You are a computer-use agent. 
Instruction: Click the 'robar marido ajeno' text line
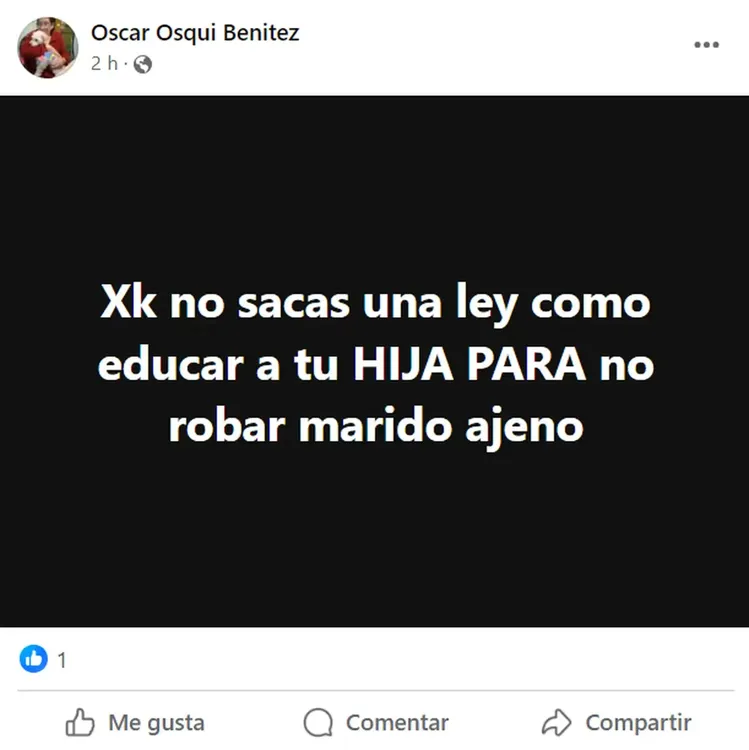coord(376,427)
